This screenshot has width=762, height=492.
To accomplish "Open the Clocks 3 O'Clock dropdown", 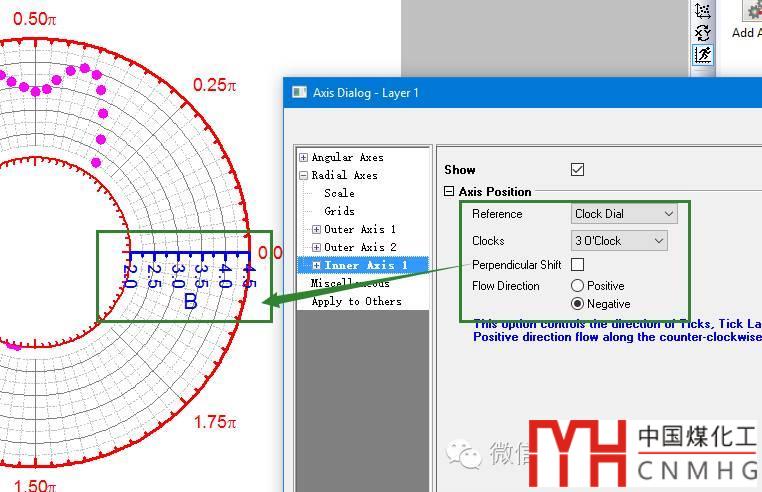I will point(619,241).
